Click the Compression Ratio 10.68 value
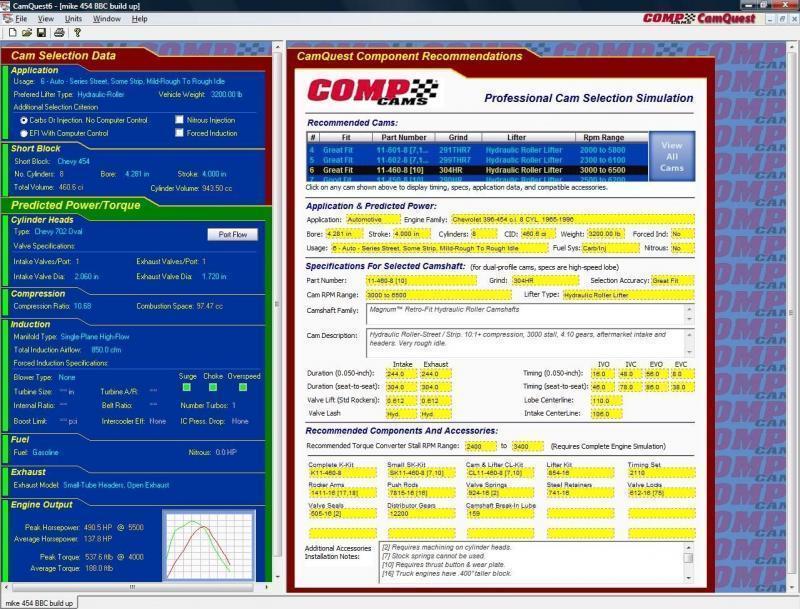 (x=83, y=307)
